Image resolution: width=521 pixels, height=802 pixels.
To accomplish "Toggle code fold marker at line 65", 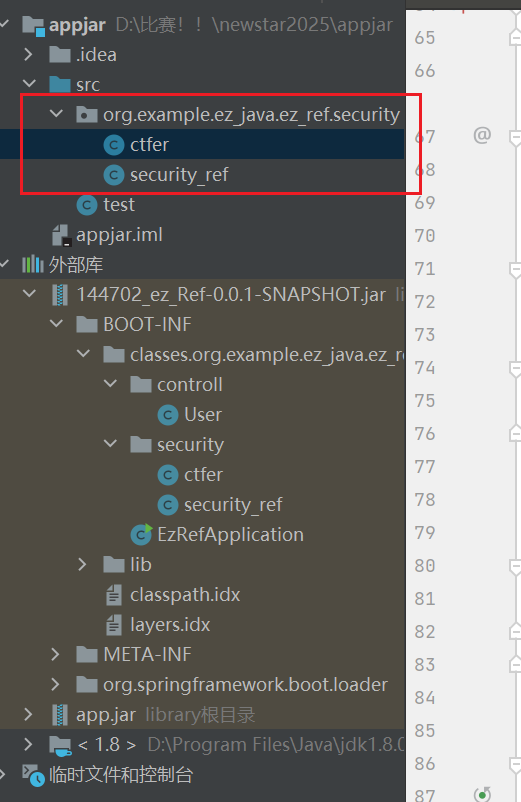I will click(515, 38).
